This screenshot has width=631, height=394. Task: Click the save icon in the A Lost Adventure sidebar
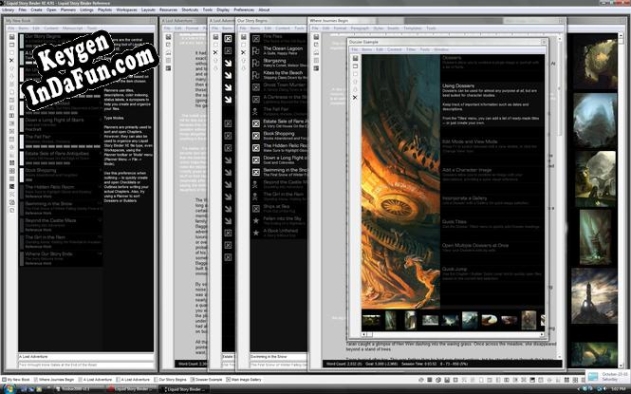coord(168,37)
